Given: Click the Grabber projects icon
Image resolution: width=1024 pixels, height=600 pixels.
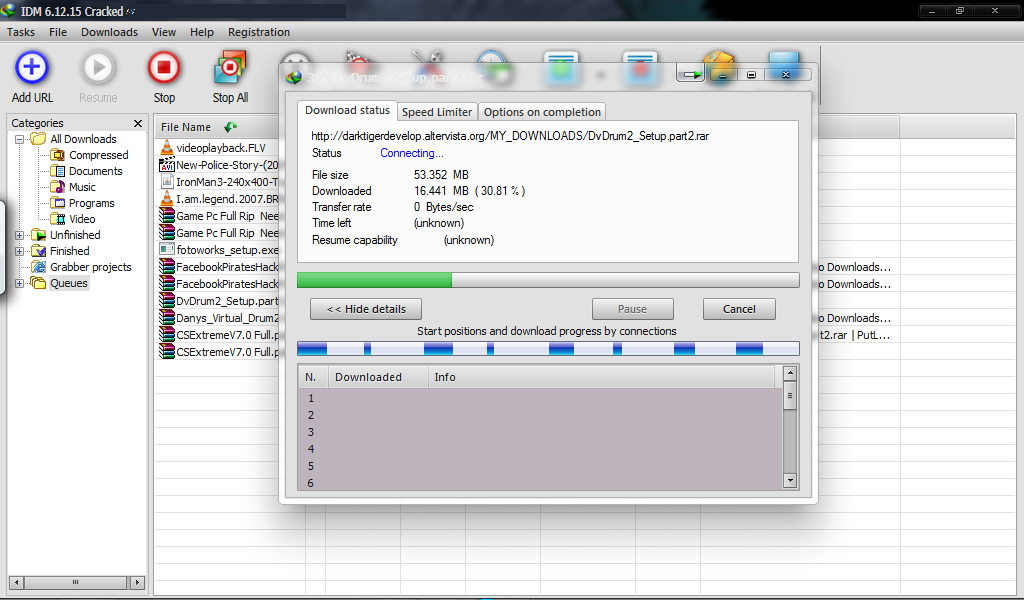Looking at the screenshot, I should pos(39,267).
